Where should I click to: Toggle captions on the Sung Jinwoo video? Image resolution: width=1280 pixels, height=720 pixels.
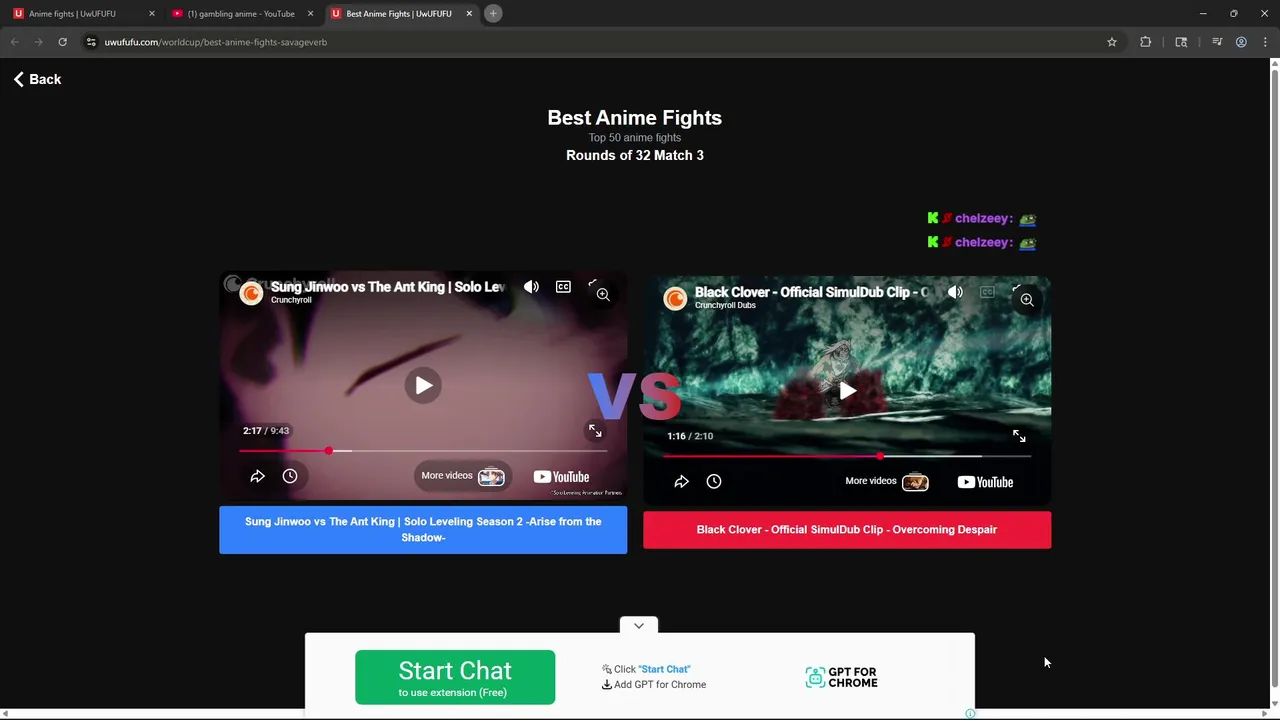(x=563, y=287)
